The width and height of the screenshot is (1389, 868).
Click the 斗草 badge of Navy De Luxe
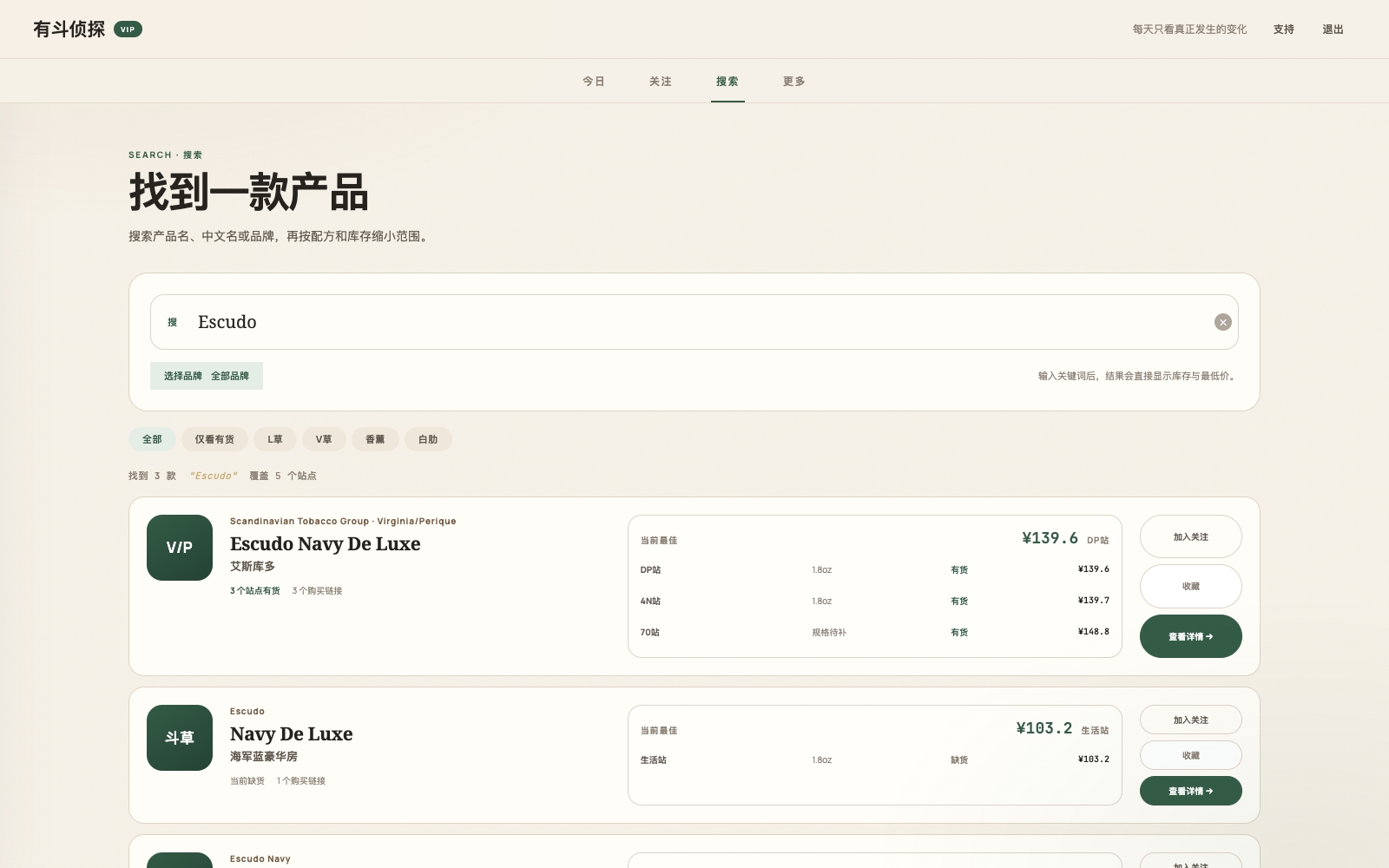coord(180,738)
